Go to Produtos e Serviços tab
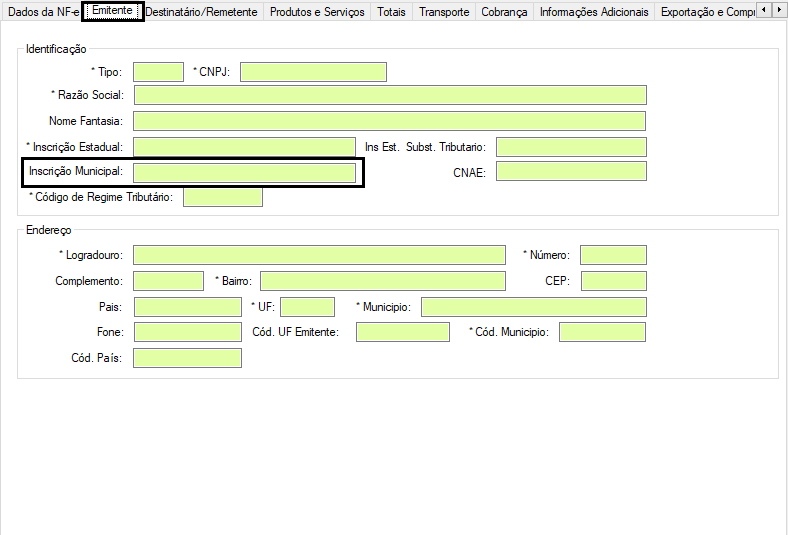Image resolution: width=788 pixels, height=535 pixels. (x=317, y=12)
